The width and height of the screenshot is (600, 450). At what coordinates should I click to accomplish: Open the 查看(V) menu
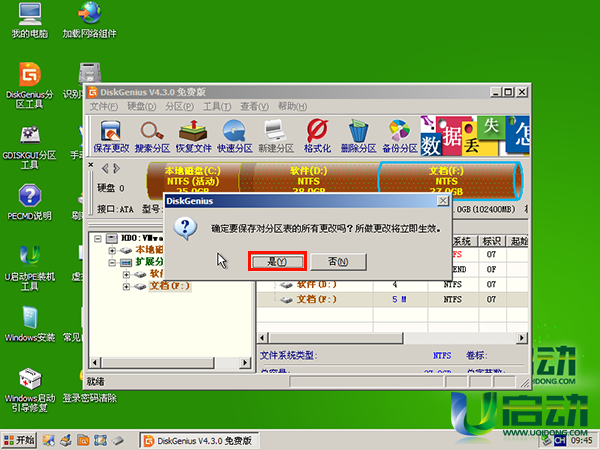coord(254,106)
